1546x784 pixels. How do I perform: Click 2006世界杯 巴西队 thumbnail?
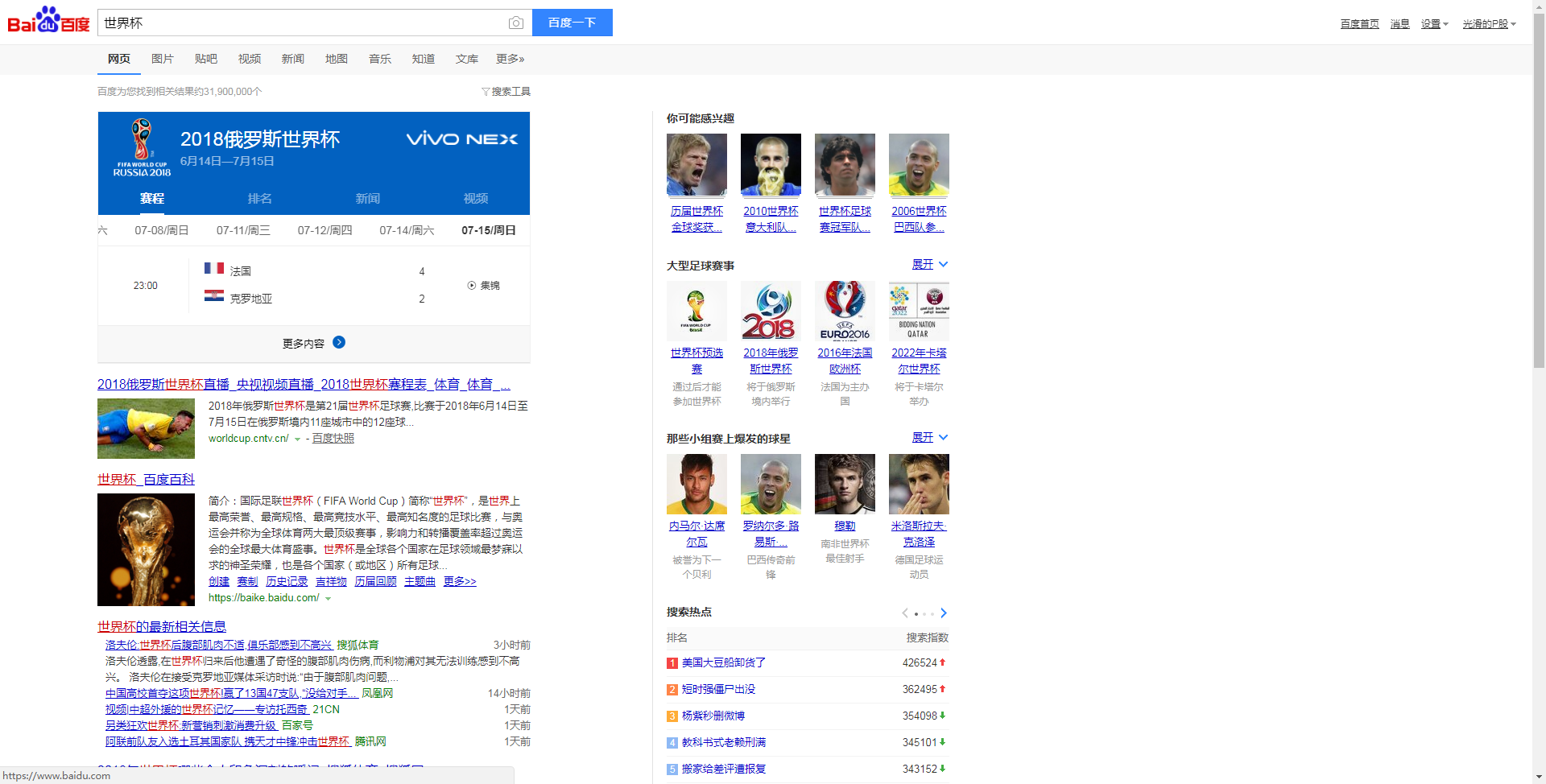pos(919,165)
